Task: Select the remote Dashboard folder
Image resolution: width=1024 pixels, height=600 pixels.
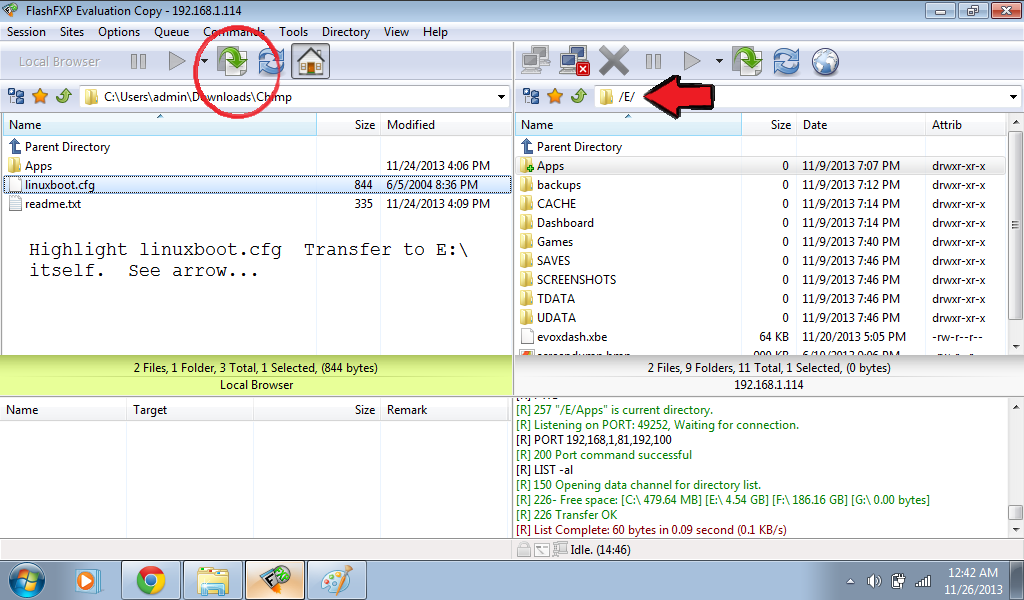Action: click(761, 223)
